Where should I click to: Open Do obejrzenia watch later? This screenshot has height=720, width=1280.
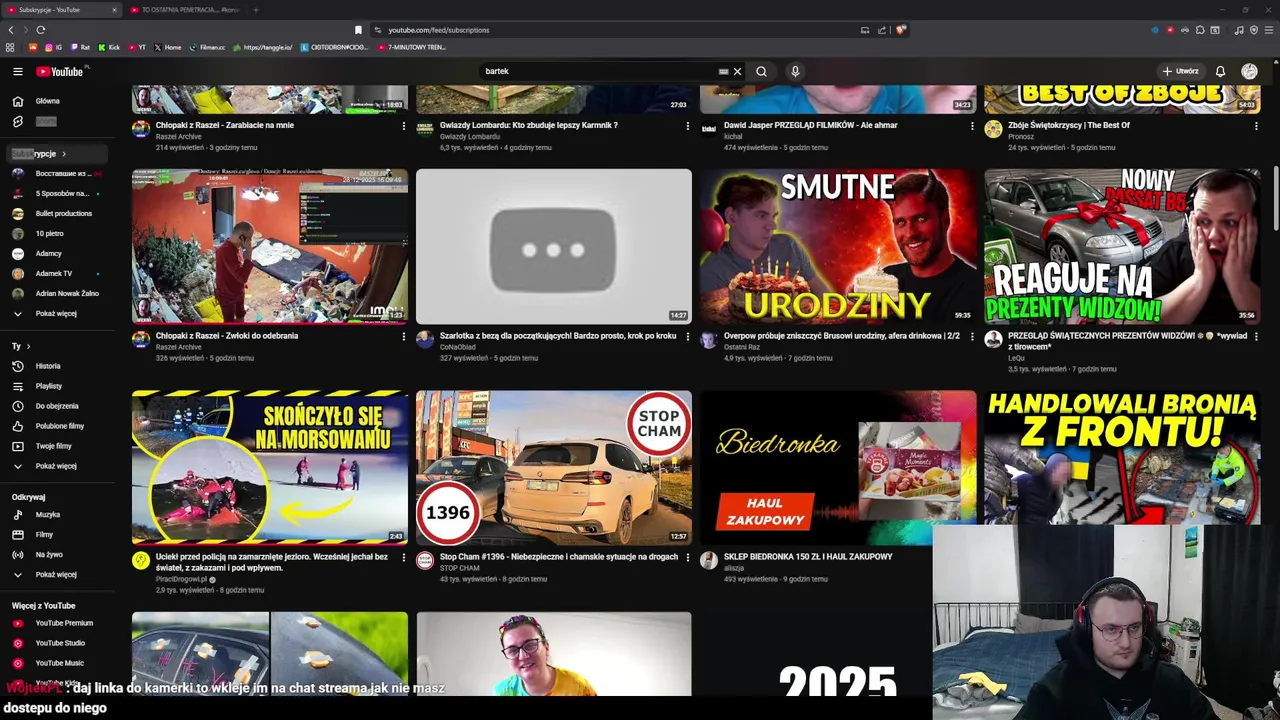point(58,406)
